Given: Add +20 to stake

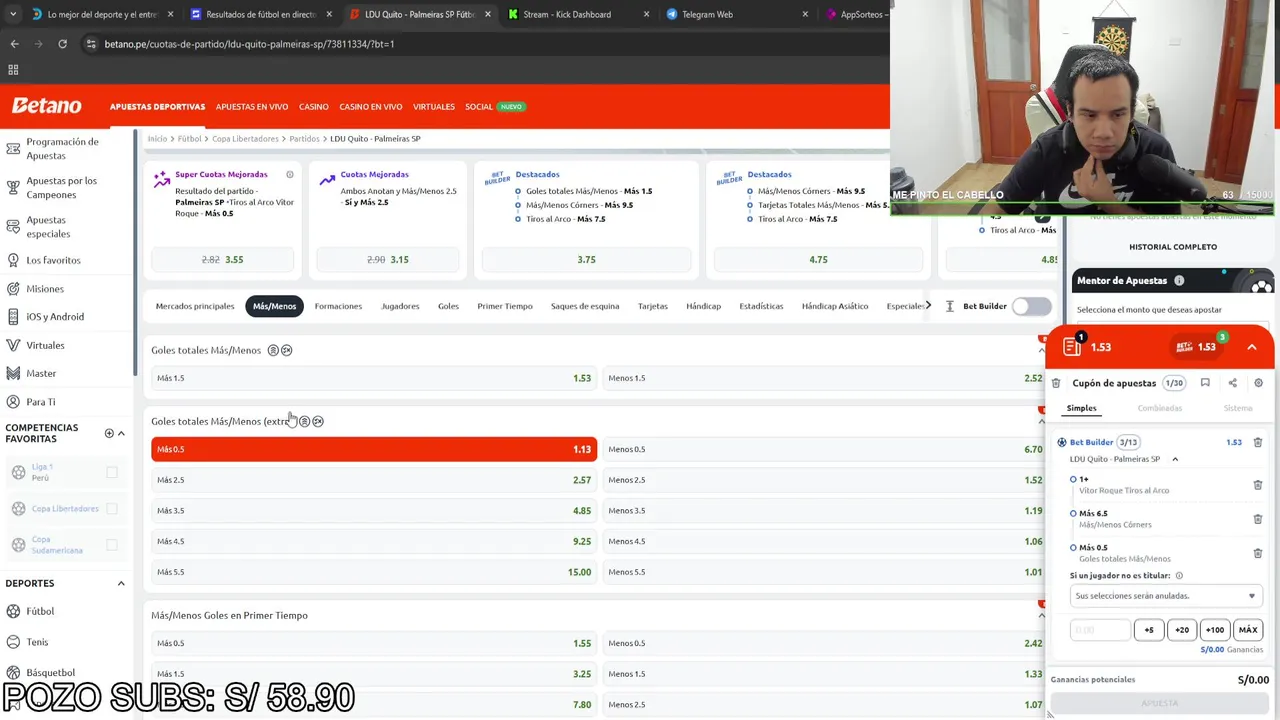Looking at the screenshot, I should tap(1182, 630).
